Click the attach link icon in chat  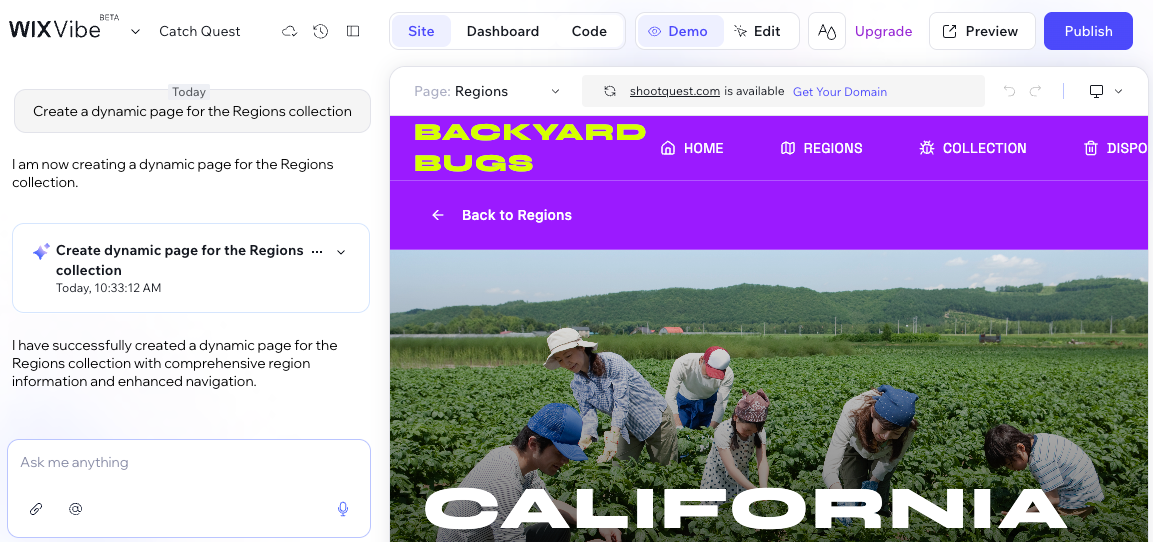click(x=36, y=509)
